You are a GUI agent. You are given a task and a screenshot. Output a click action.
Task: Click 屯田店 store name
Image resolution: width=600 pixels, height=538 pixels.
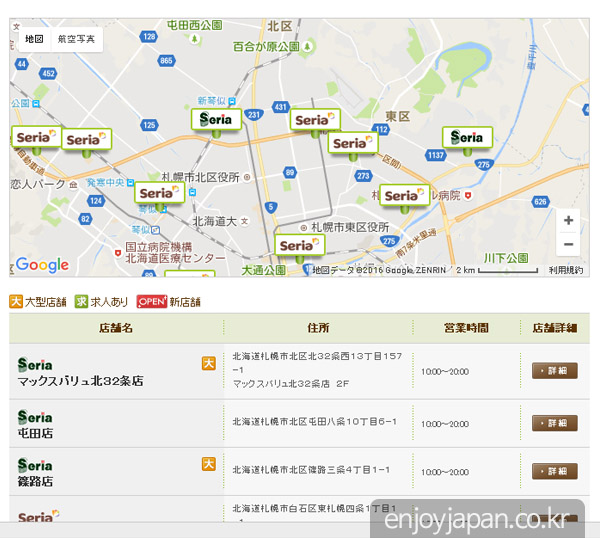[35, 434]
